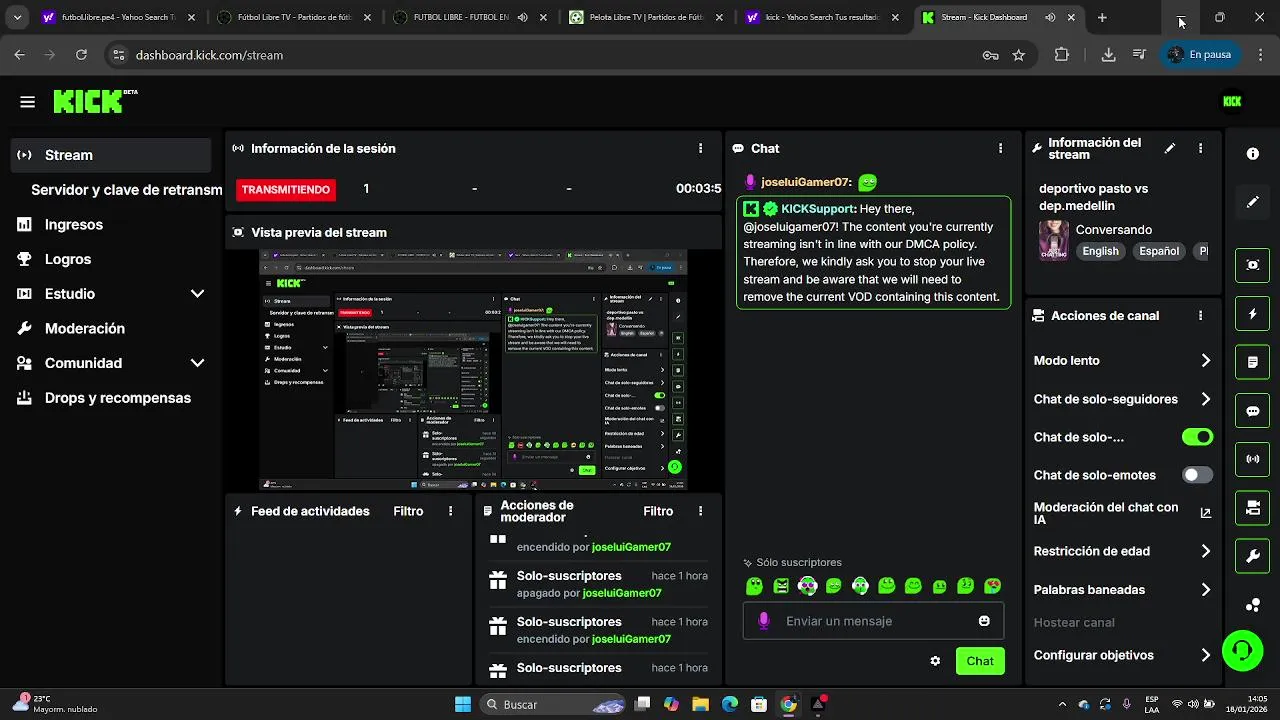Click the Enviar un mensaje field
The height and width of the screenshot is (720, 1280).
point(873,621)
